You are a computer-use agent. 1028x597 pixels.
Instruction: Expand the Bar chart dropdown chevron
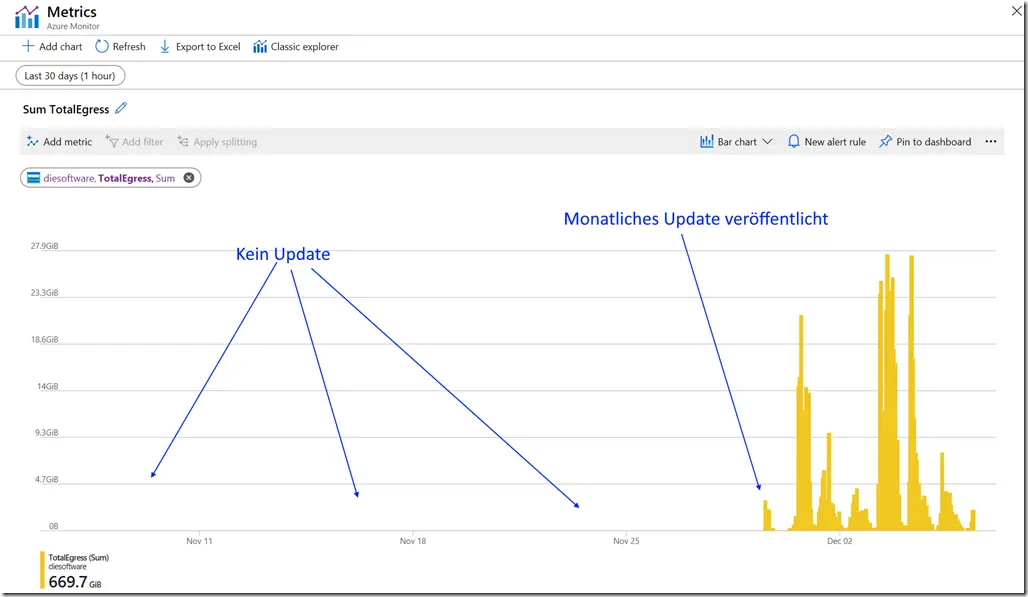coord(767,142)
